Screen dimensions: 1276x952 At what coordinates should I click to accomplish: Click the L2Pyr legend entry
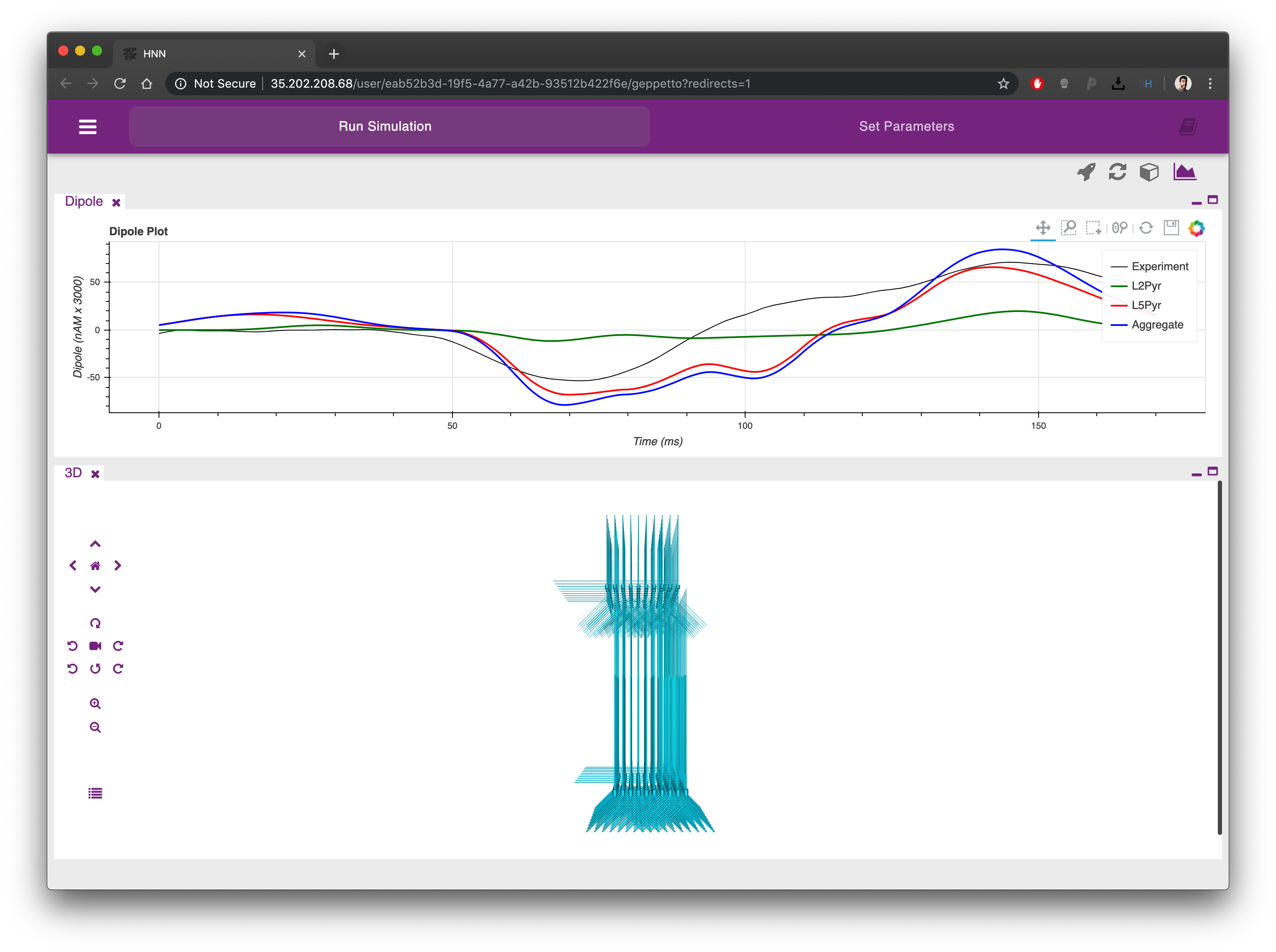(x=1146, y=286)
